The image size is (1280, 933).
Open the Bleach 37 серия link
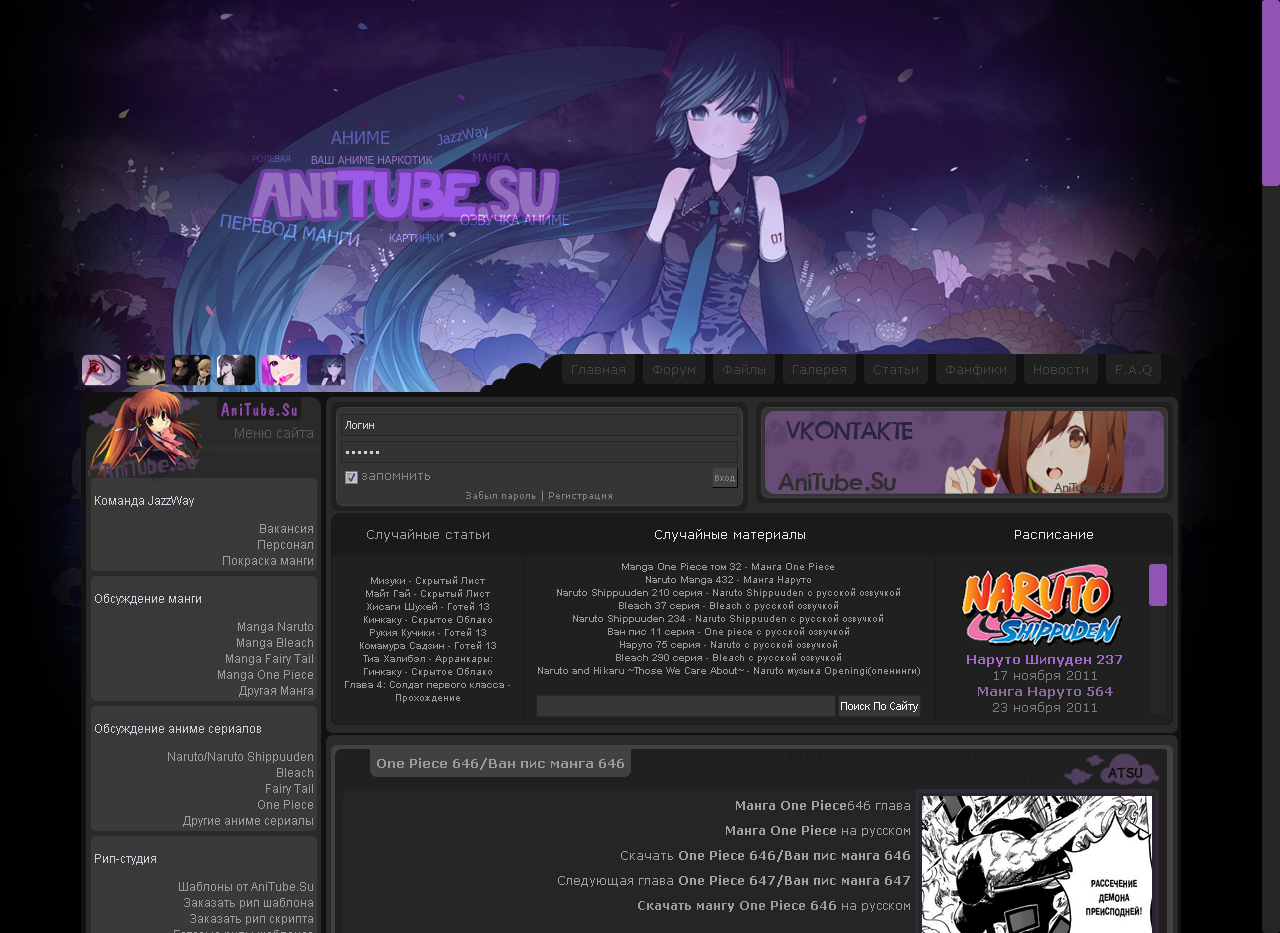(728, 606)
